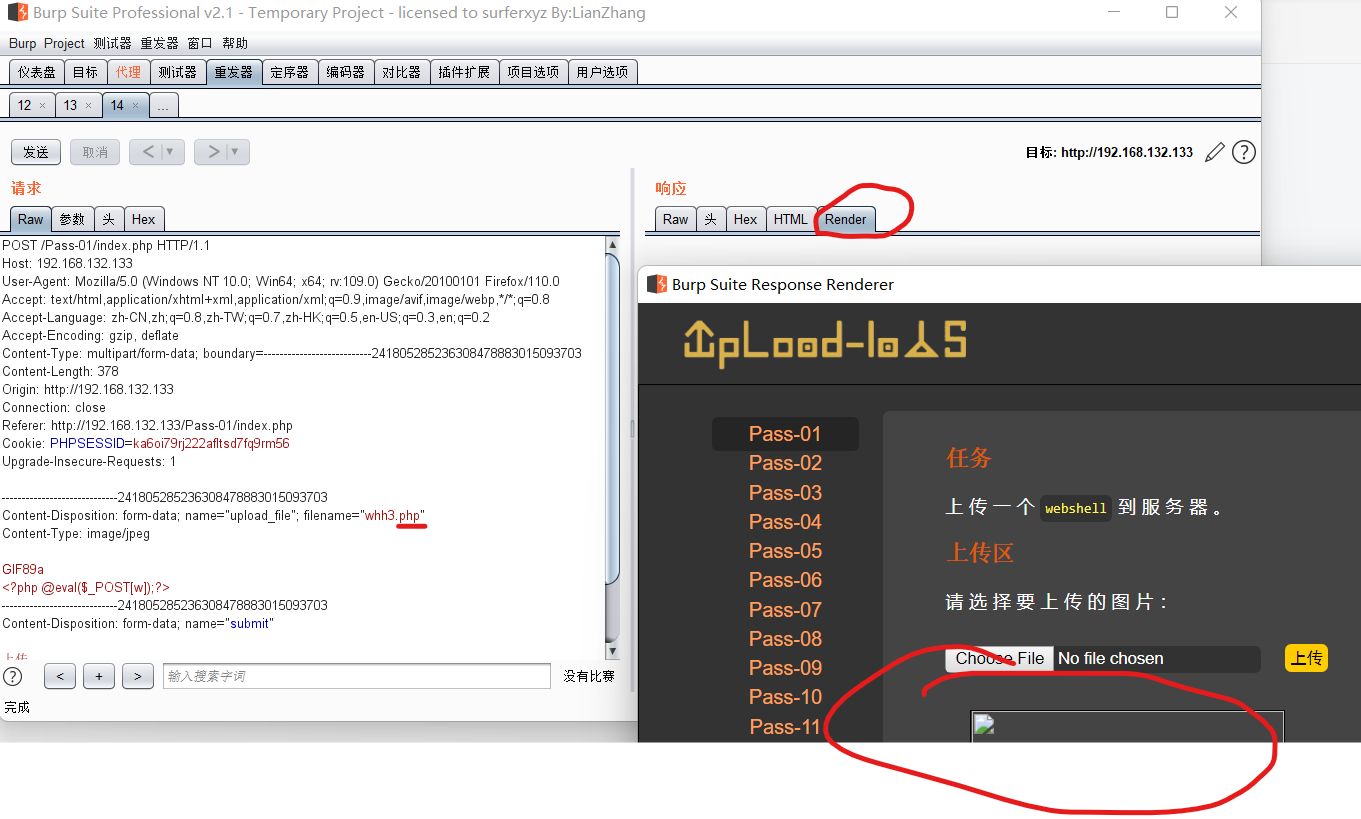
Task: Open Pass-04 in the sidebar
Action: coord(785,522)
